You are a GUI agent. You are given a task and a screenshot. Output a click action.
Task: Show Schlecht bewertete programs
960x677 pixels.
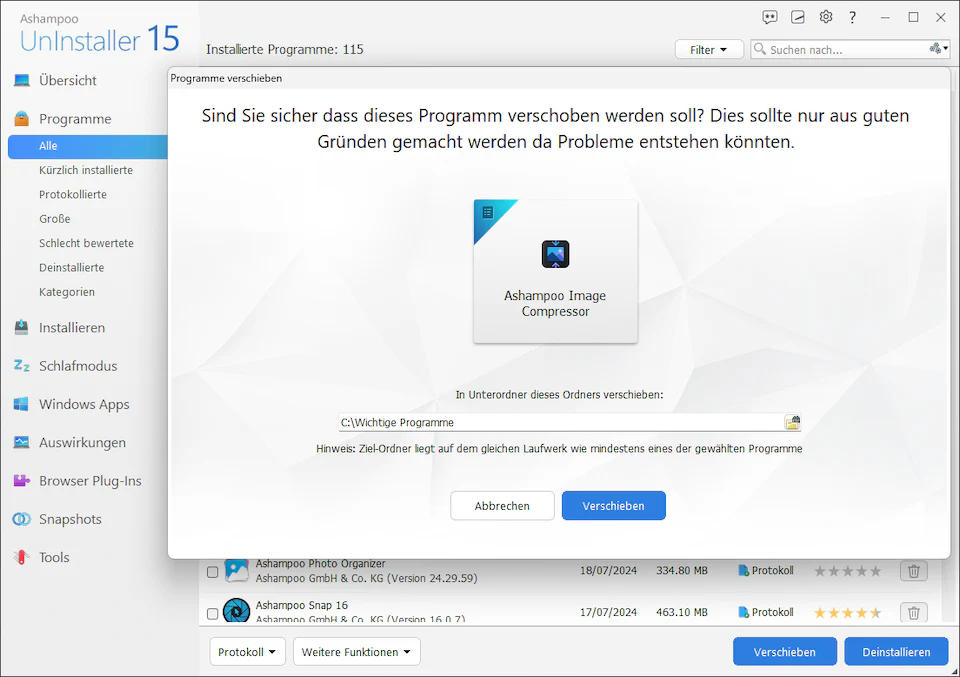click(x=86, y=243)
